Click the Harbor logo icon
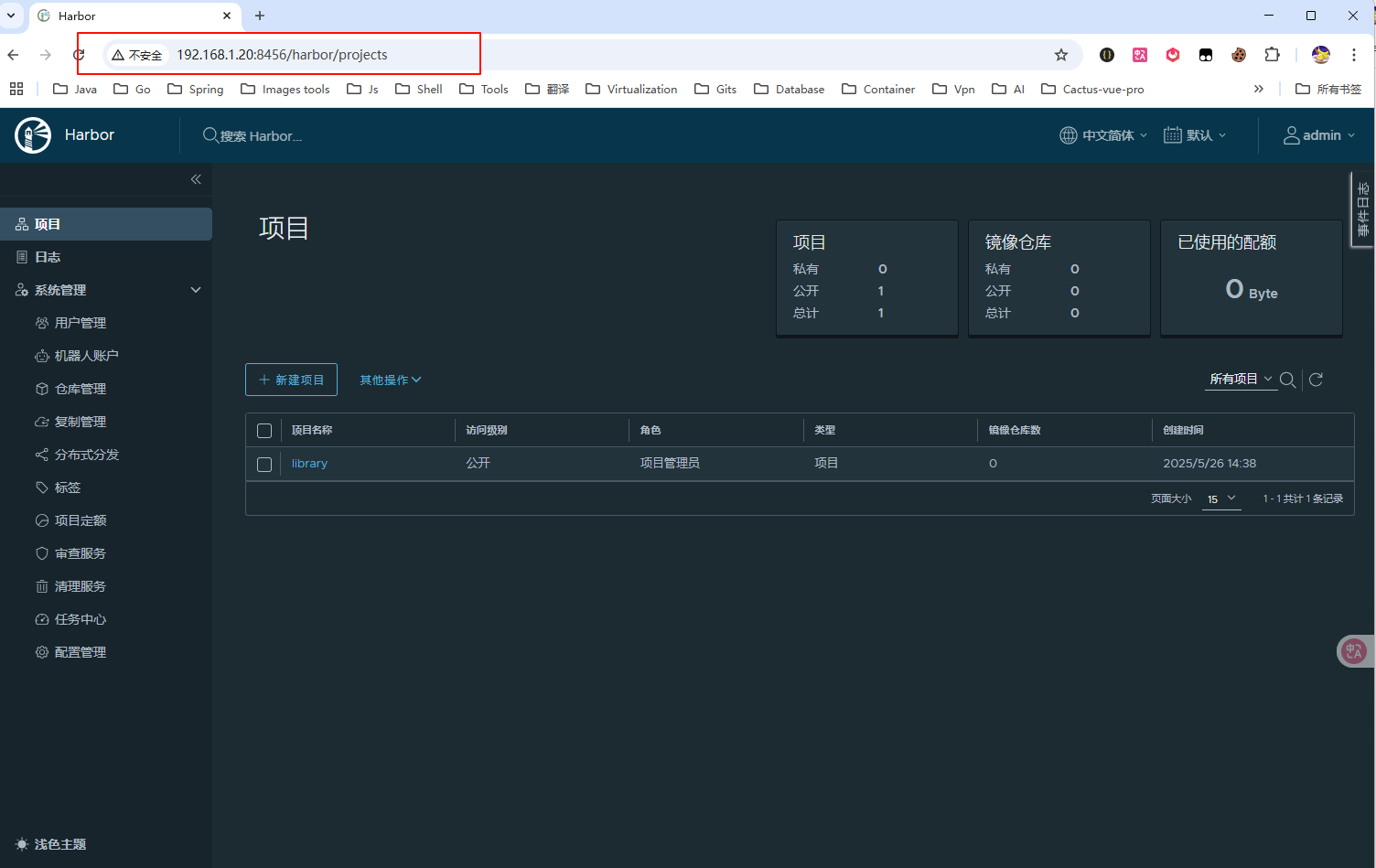This screenshot has width=1376, height=868. [x=33, y=135]
